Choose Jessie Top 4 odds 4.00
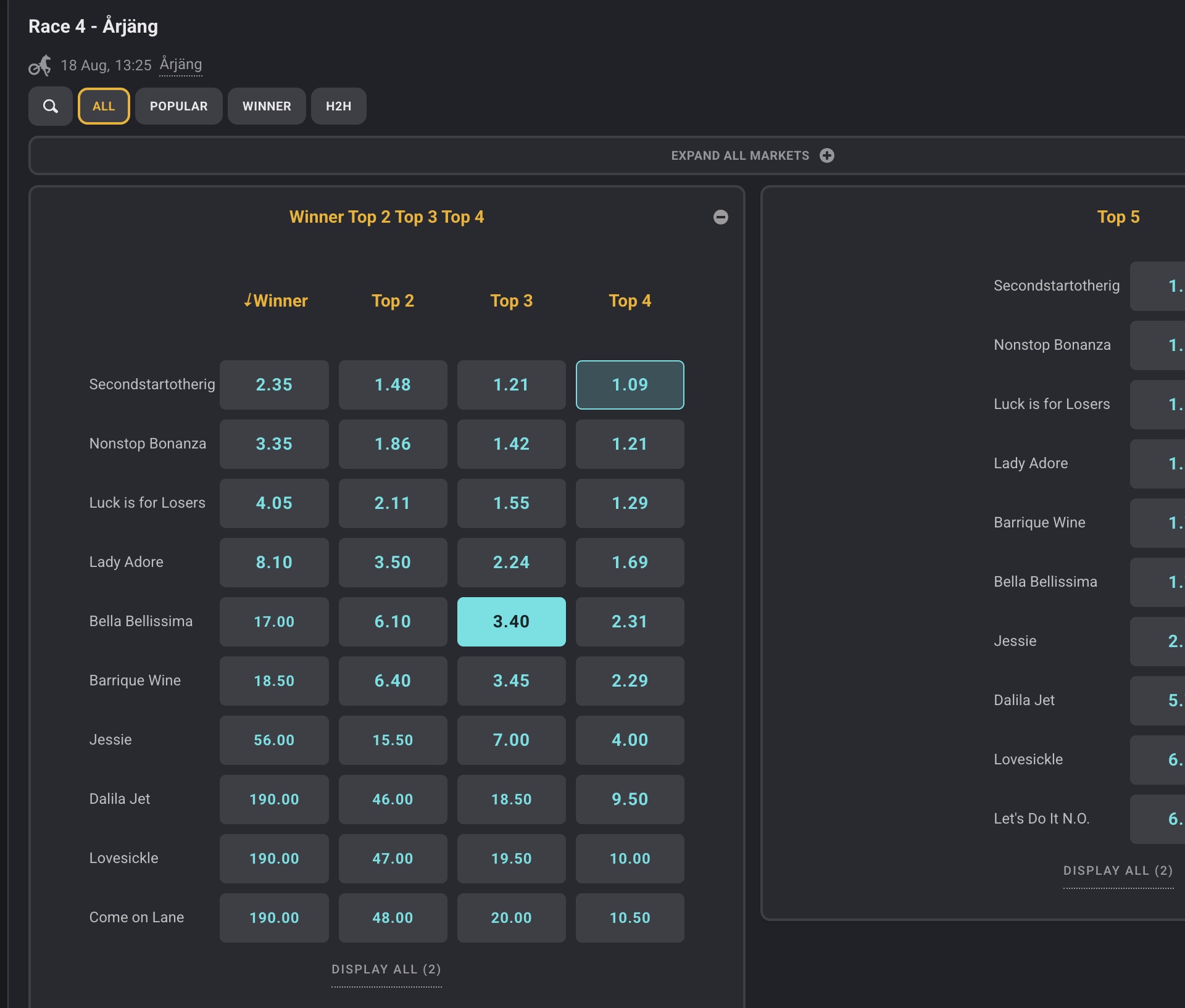The height and width of the screenshot is (1008, 1185). 630,740
